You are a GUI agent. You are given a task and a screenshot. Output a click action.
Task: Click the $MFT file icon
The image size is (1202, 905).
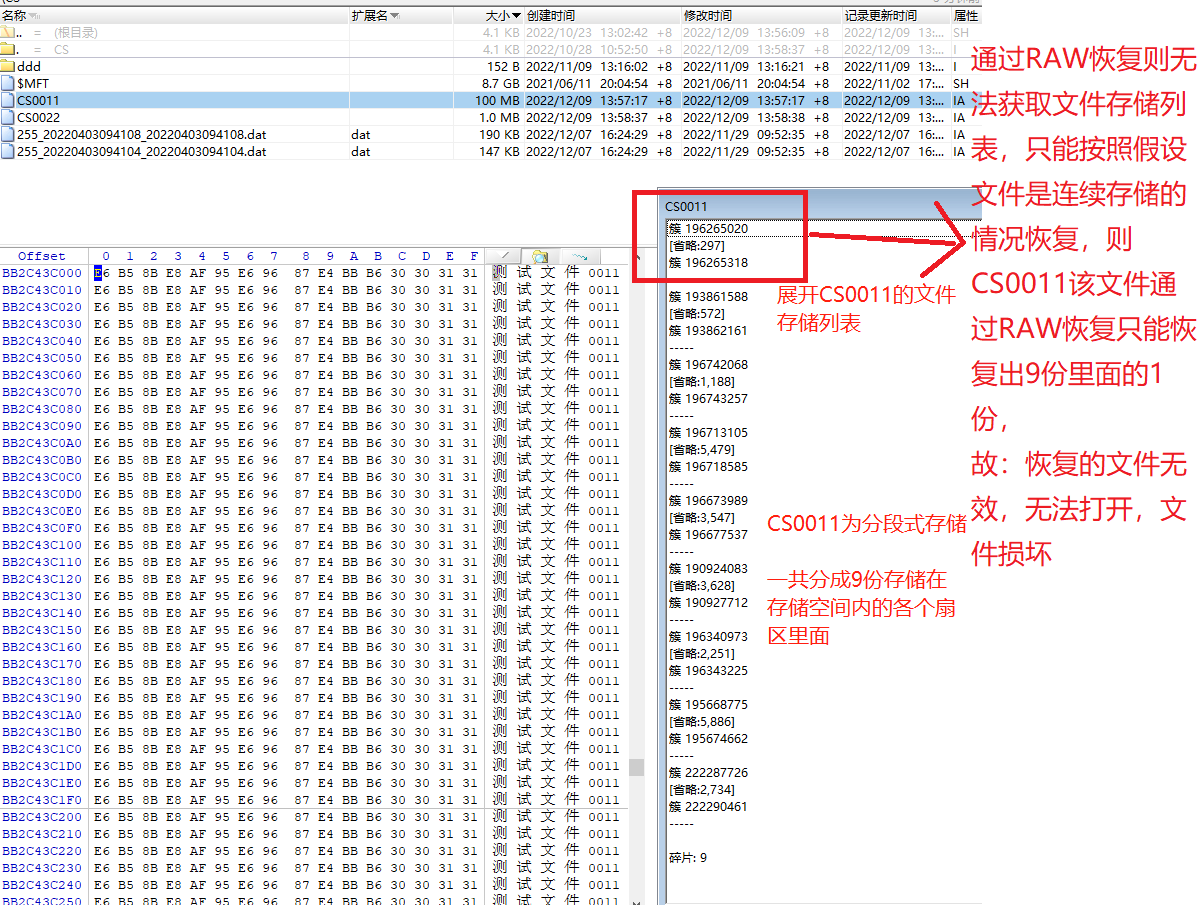[x=8, y=83]
